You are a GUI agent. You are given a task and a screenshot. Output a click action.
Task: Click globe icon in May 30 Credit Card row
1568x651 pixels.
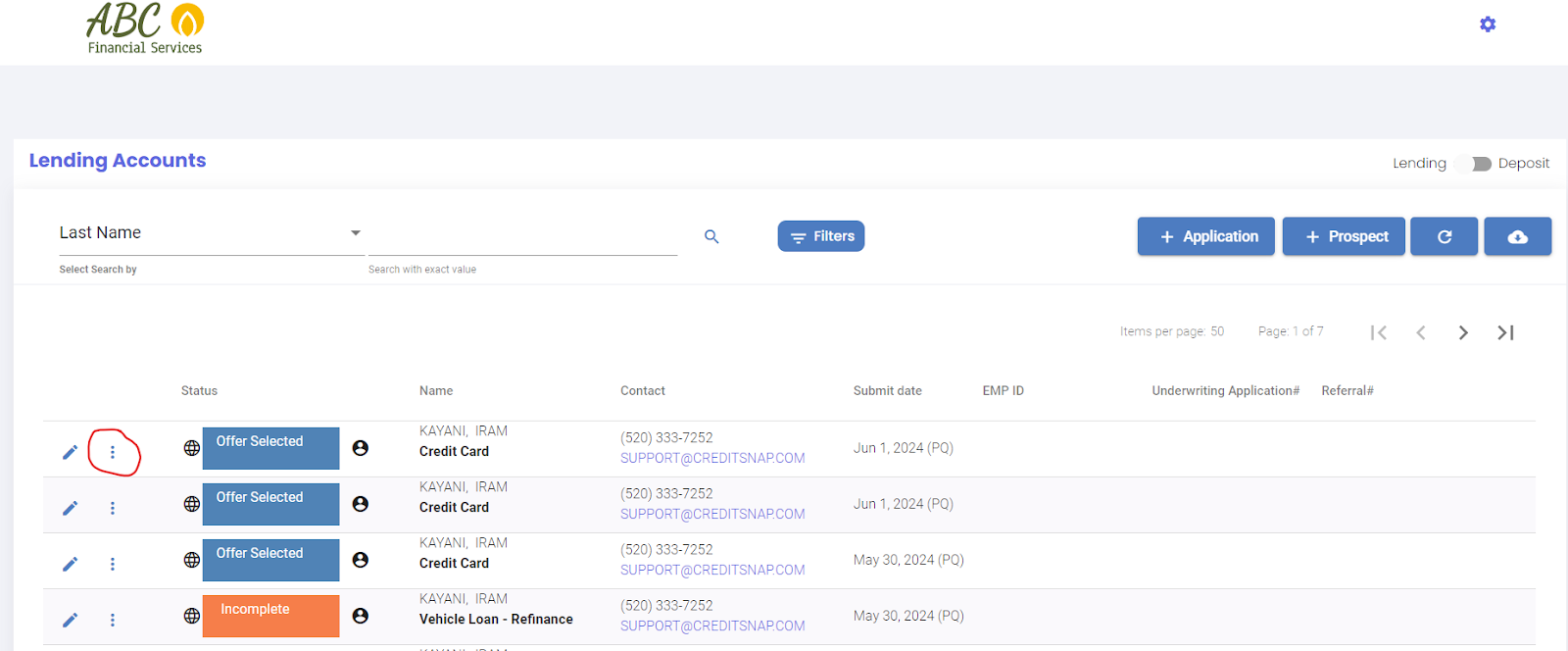click(x=192, y=560)
